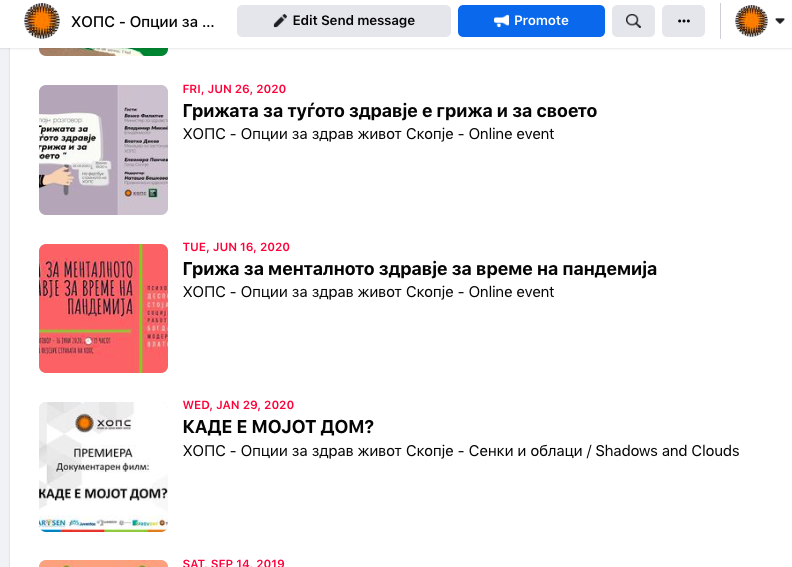Open event Грижа за менталното здравје

click(x=420, y=270)
